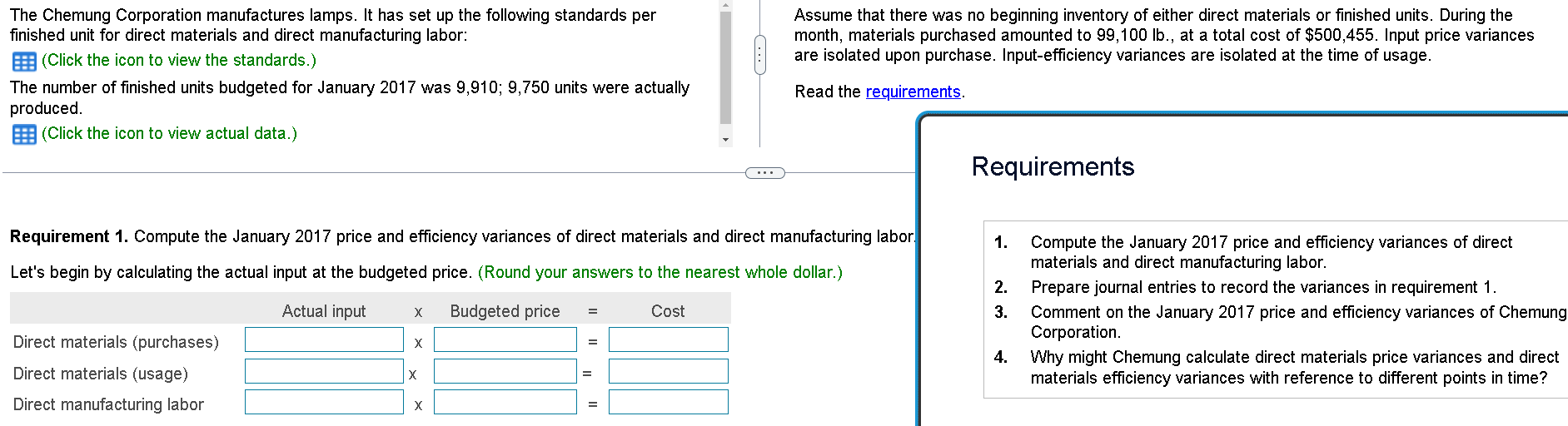Click requirement 1 'Compute the January 2017' popup text
1568x426 pixels.
[x=1272, y=252]
